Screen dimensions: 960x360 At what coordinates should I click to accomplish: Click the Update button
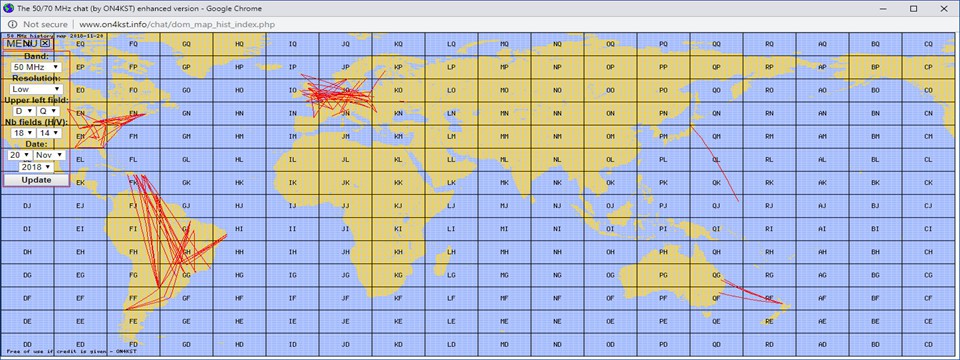[36, 180]
